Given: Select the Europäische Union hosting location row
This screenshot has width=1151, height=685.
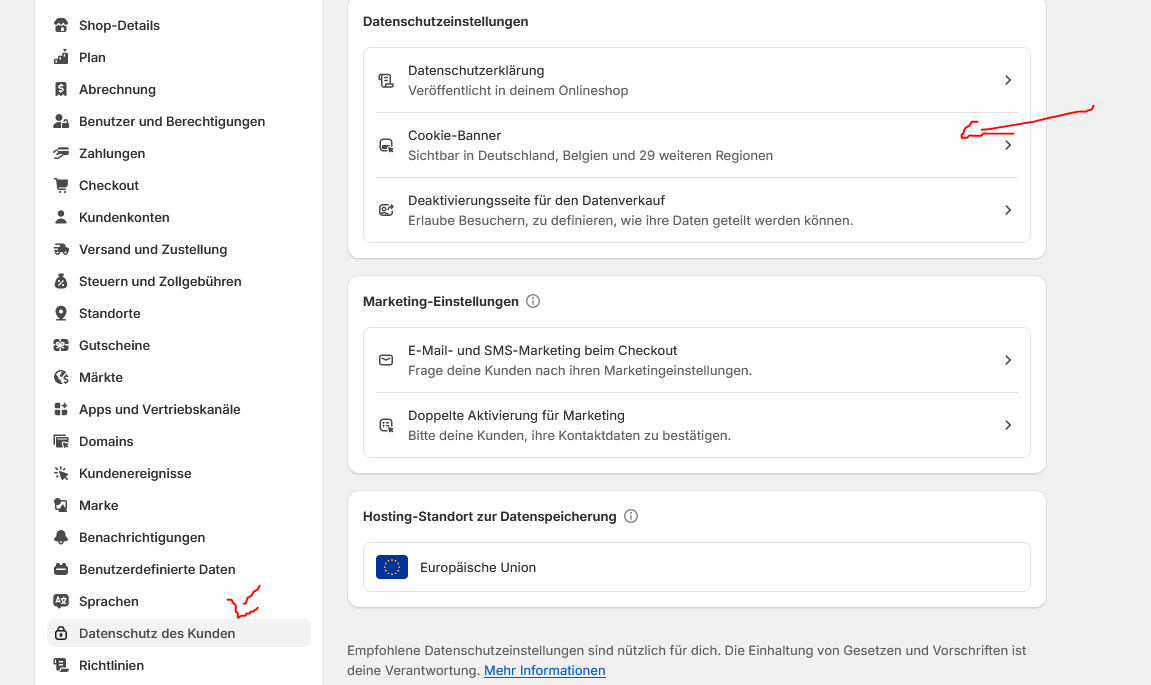Looking at the screenshot, I should pos(696,567).
